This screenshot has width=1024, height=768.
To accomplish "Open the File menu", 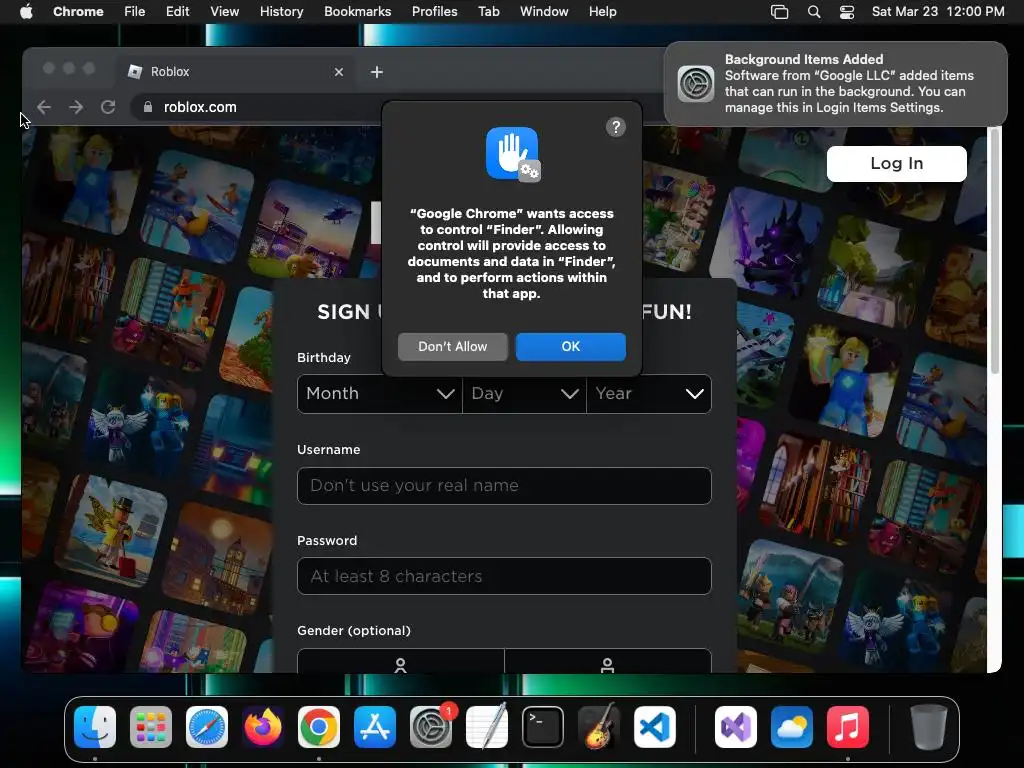I will pyautogui.click(x=135, y=12).
